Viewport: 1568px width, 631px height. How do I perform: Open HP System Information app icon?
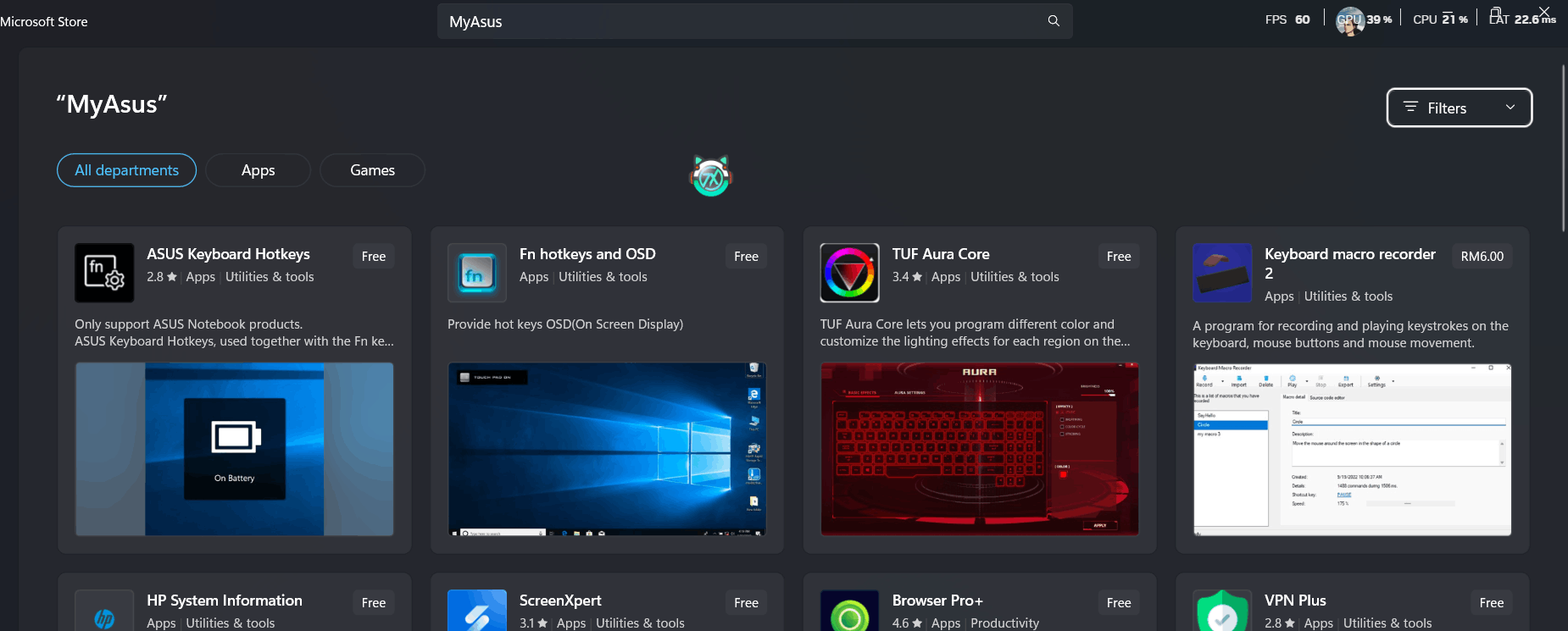(x=104, y=611)
